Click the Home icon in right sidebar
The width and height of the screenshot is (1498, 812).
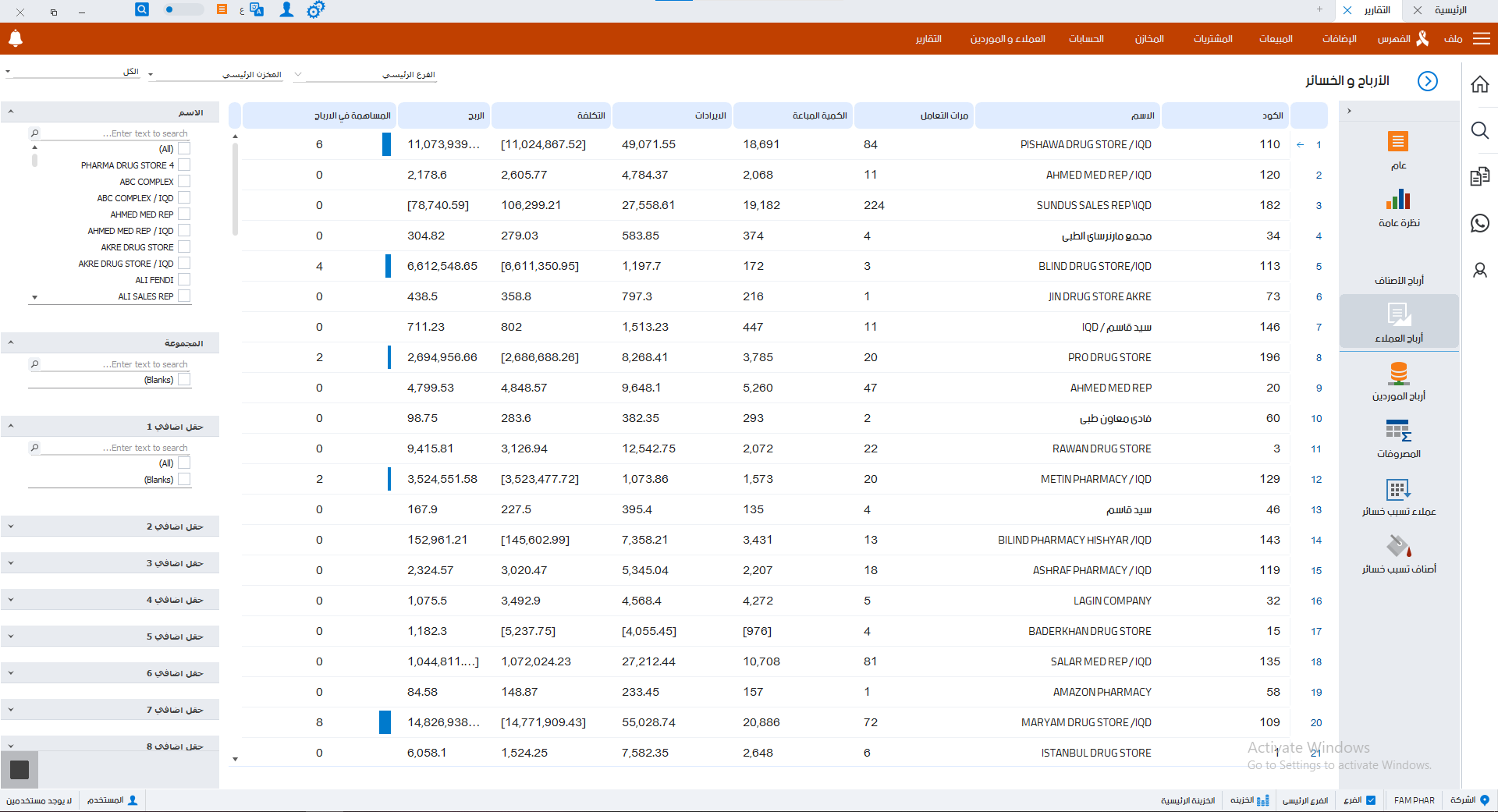pyautogui.click(x=1479, y=84)
